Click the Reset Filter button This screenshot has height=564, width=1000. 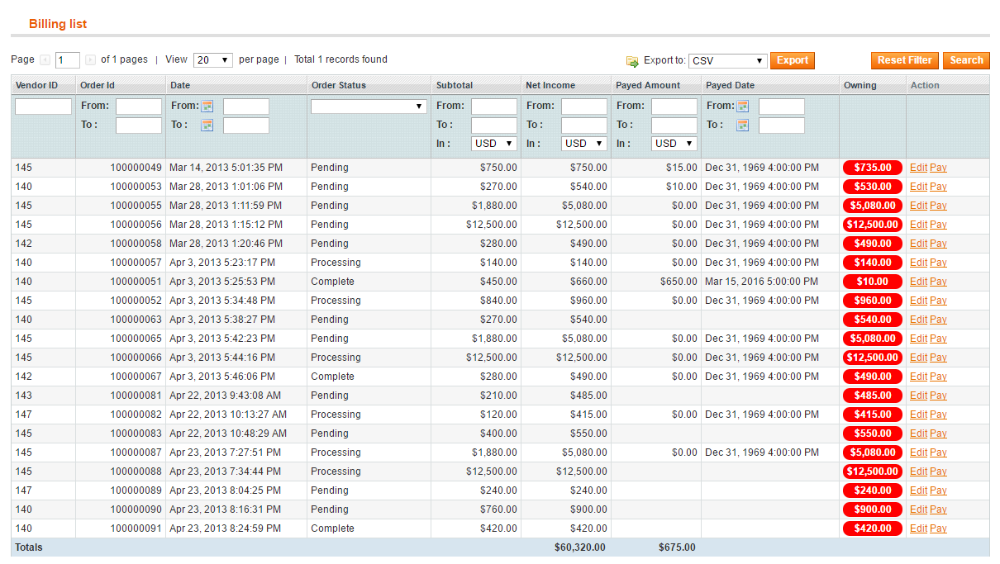point(904,61)
